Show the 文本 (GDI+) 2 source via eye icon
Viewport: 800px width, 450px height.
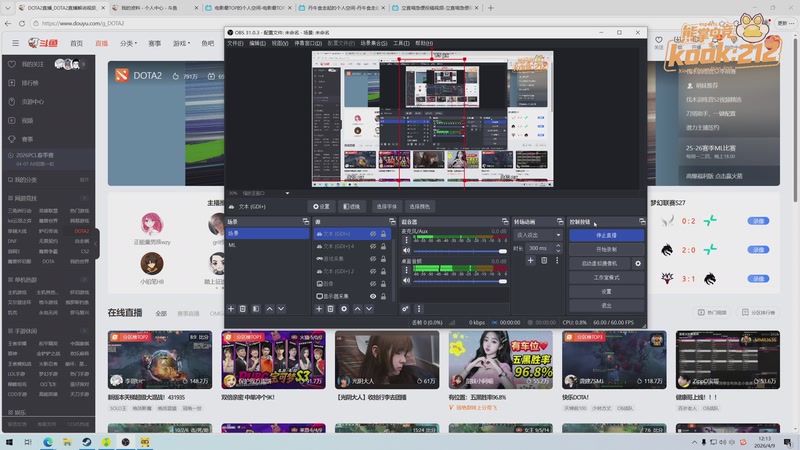(x=373, y=271)
